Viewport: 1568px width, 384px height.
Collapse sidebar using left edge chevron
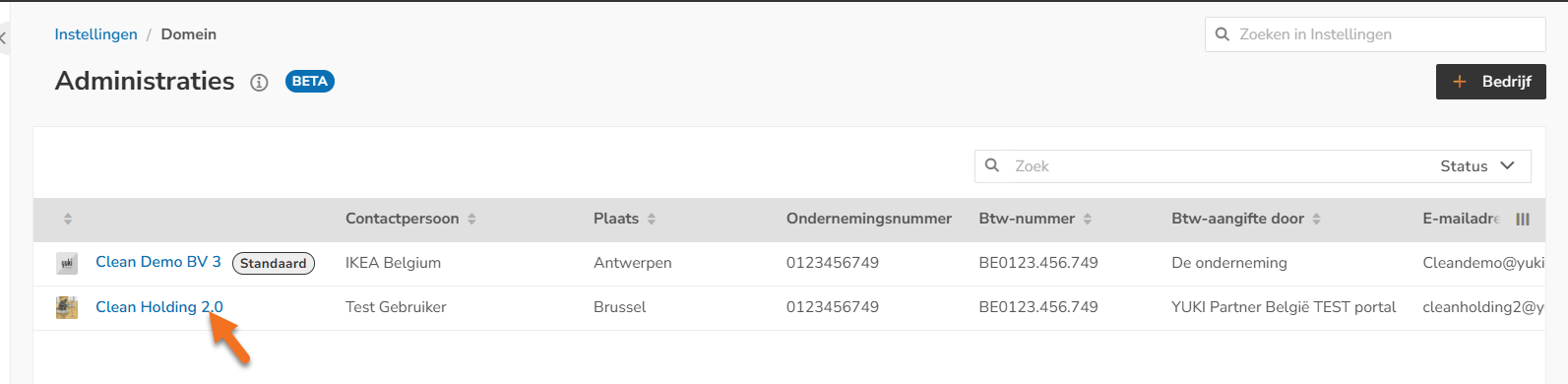4,39
